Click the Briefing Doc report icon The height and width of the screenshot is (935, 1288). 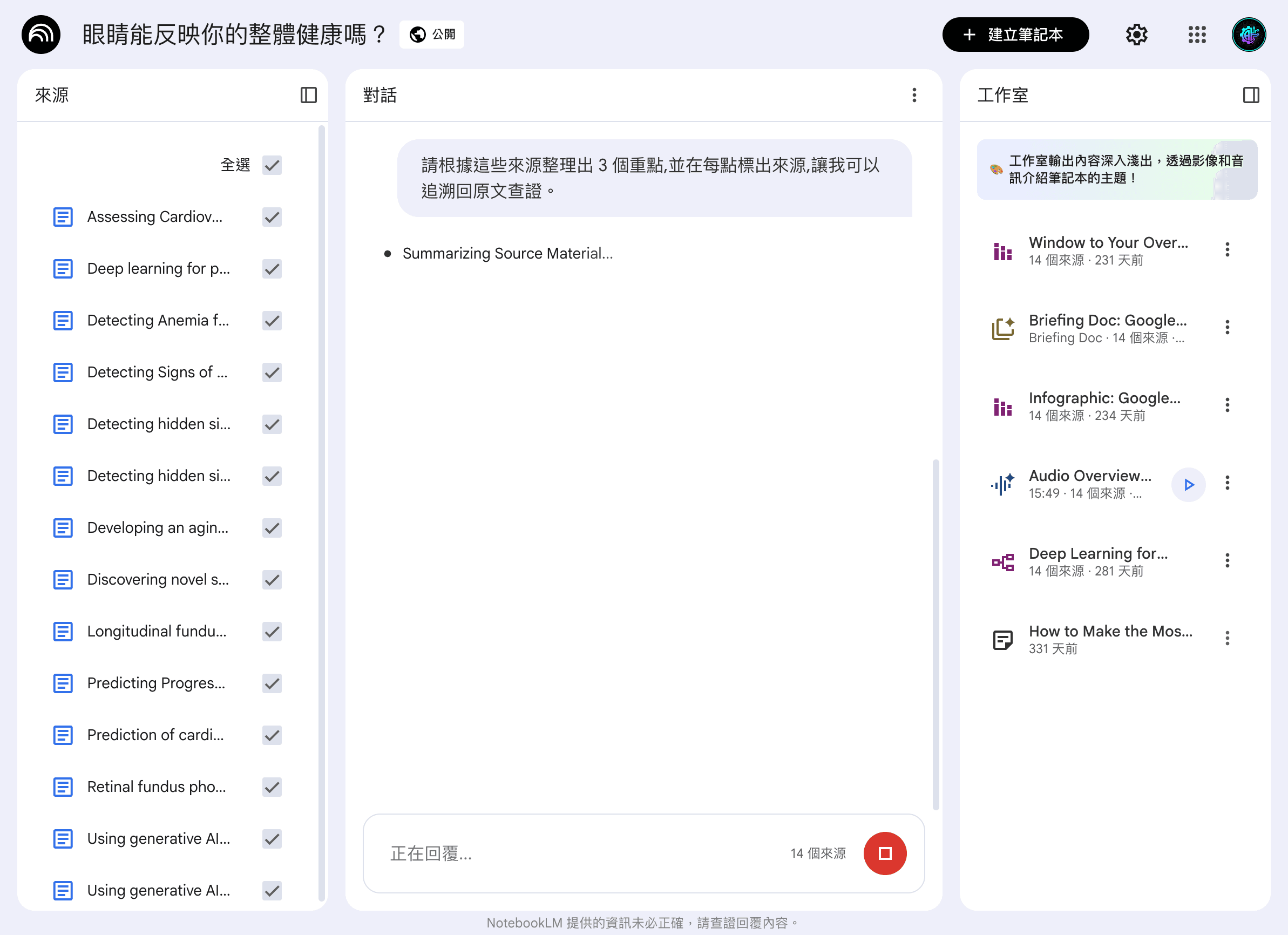[1002, 329]
